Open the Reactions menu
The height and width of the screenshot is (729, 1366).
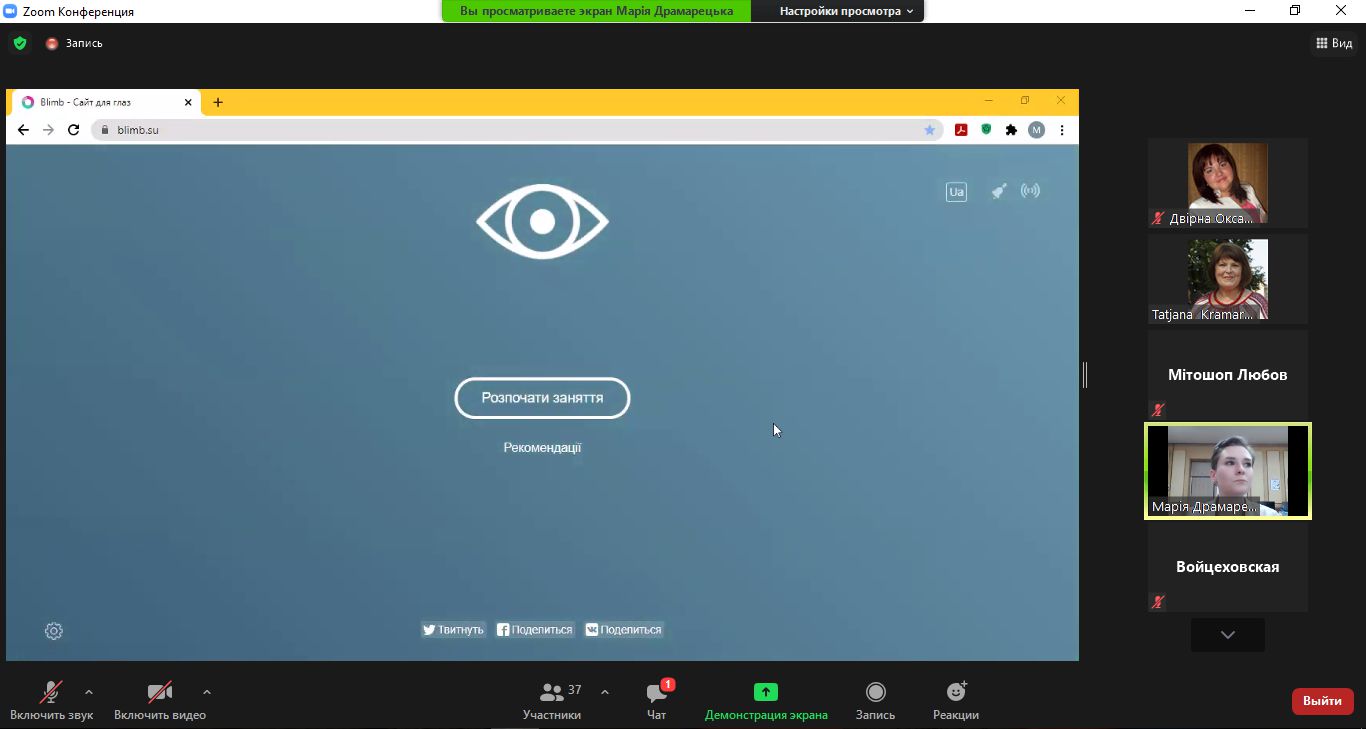coord(955,692)
